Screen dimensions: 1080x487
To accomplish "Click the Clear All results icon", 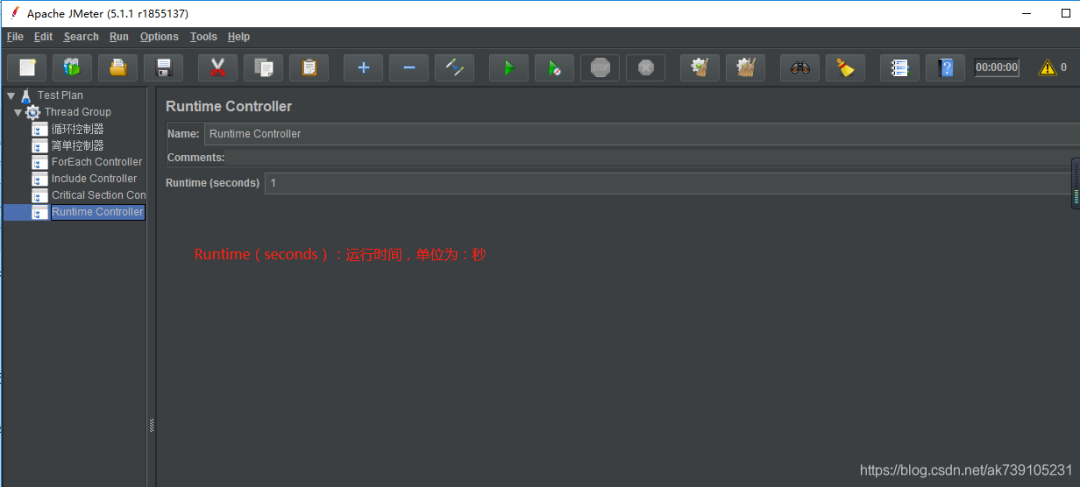I will click(x=745, y=68).
